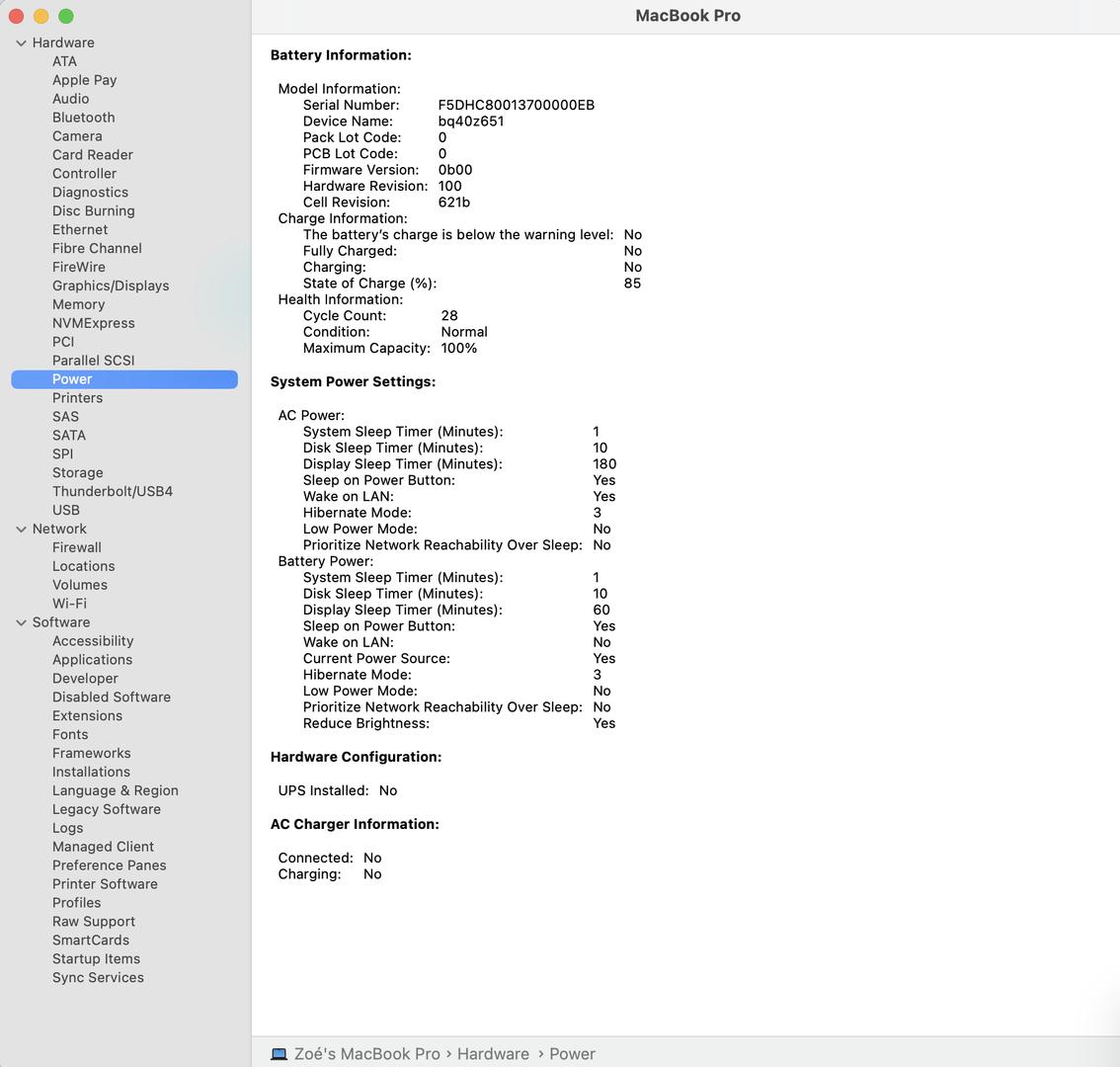Open Wi-Fi under Network
The height and width of the screenshot is (1067, 1120).
69,604
